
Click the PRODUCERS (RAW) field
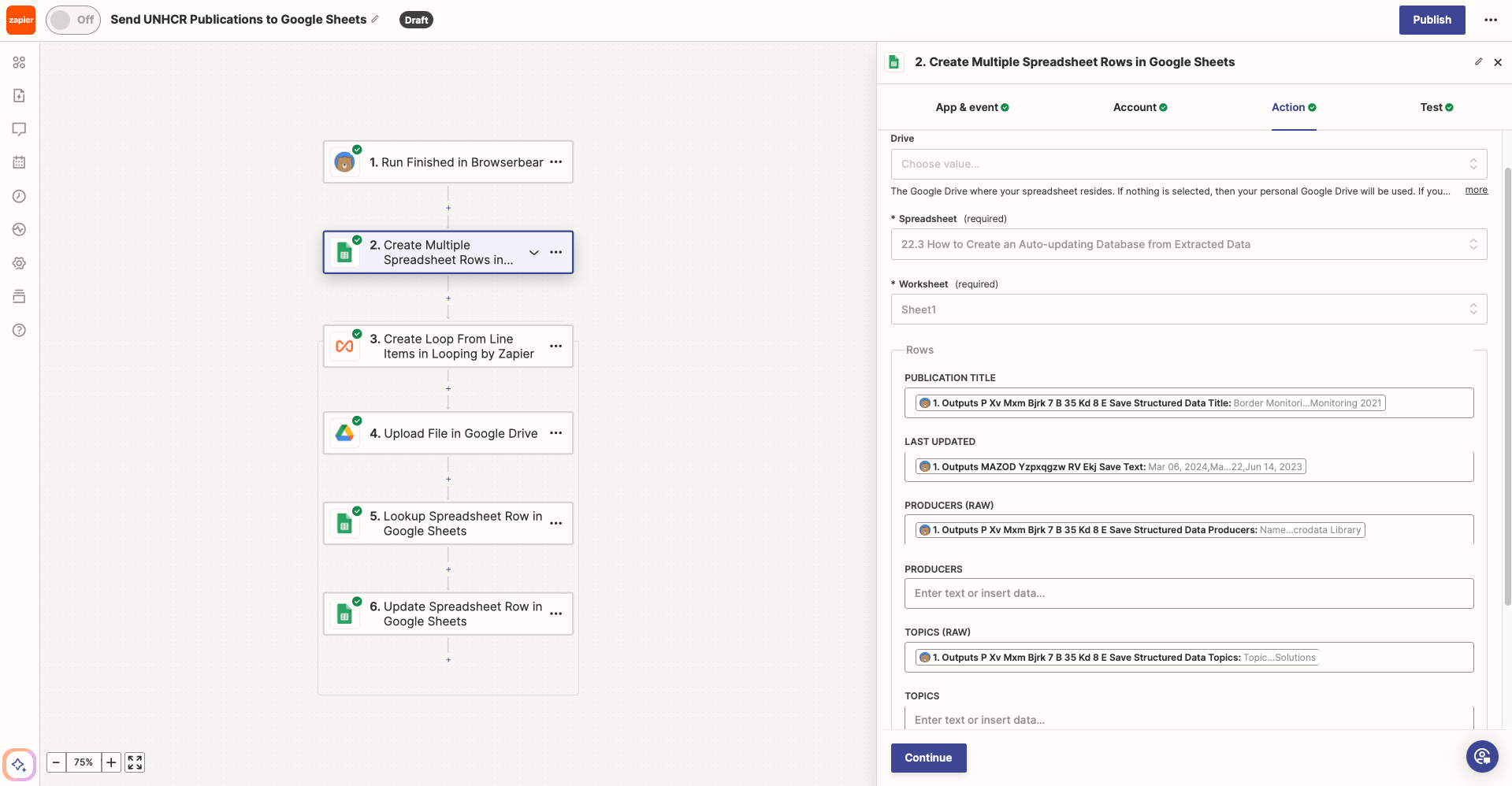[1189, 530]
